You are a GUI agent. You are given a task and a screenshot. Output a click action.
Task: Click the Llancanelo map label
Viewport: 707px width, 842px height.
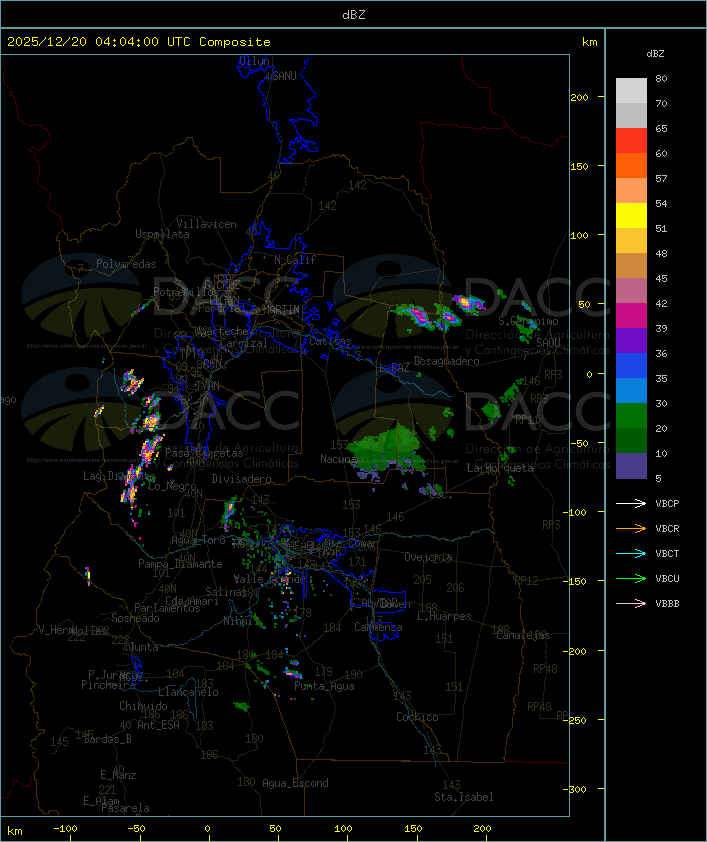pos(188,692)
